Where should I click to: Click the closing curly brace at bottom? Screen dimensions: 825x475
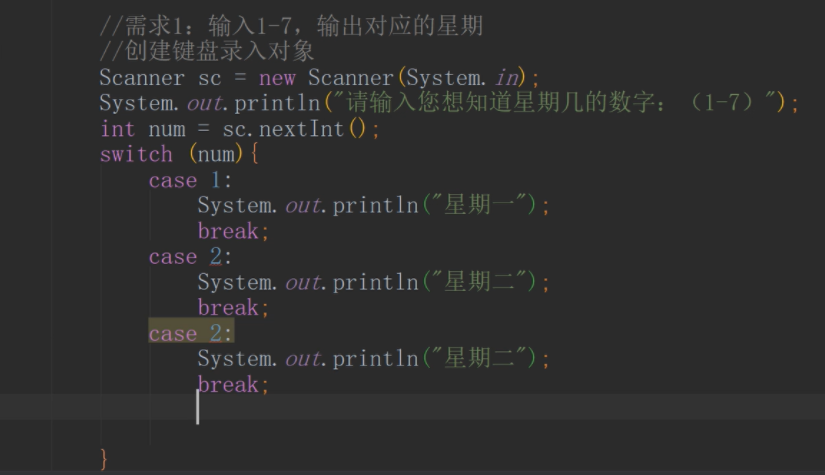pyautogui.click(x=104, y=459)
